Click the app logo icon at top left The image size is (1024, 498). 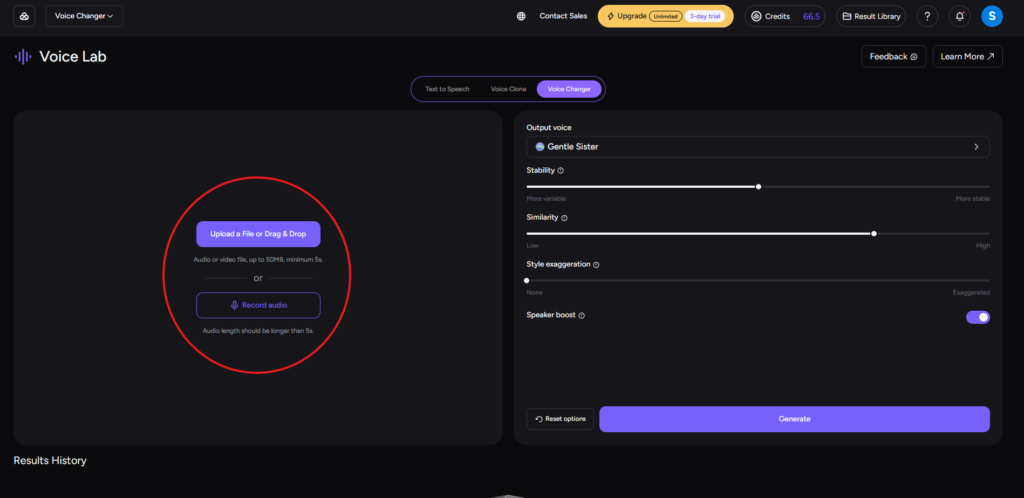(24, 16)
